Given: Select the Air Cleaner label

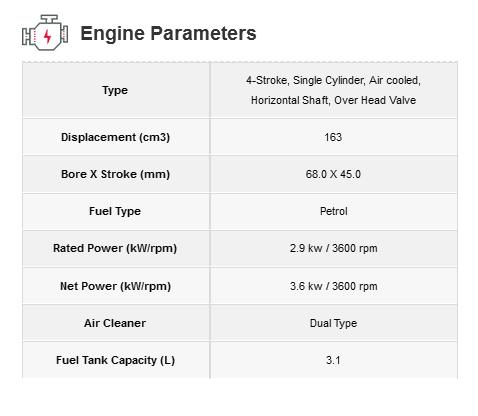Looking at the screenshot, I should [x=115, y=323].
